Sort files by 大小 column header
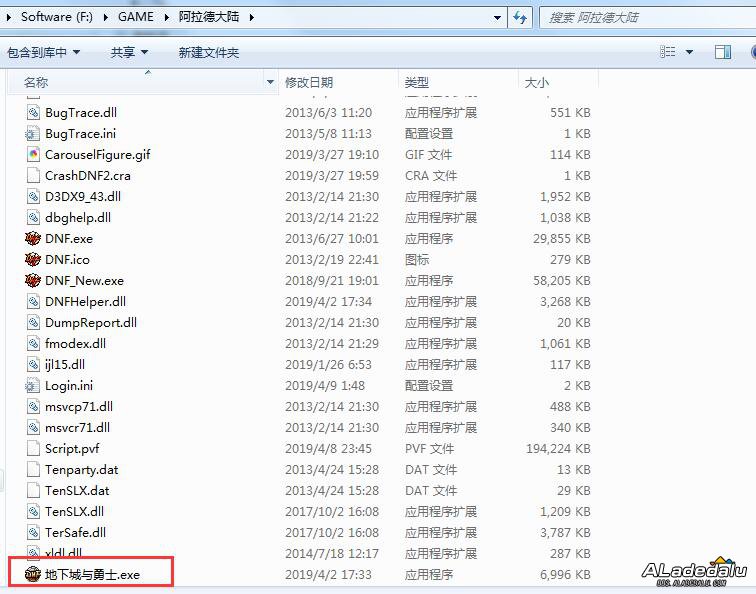This screenshot has width=756, height=594. [x=536, y=82]
